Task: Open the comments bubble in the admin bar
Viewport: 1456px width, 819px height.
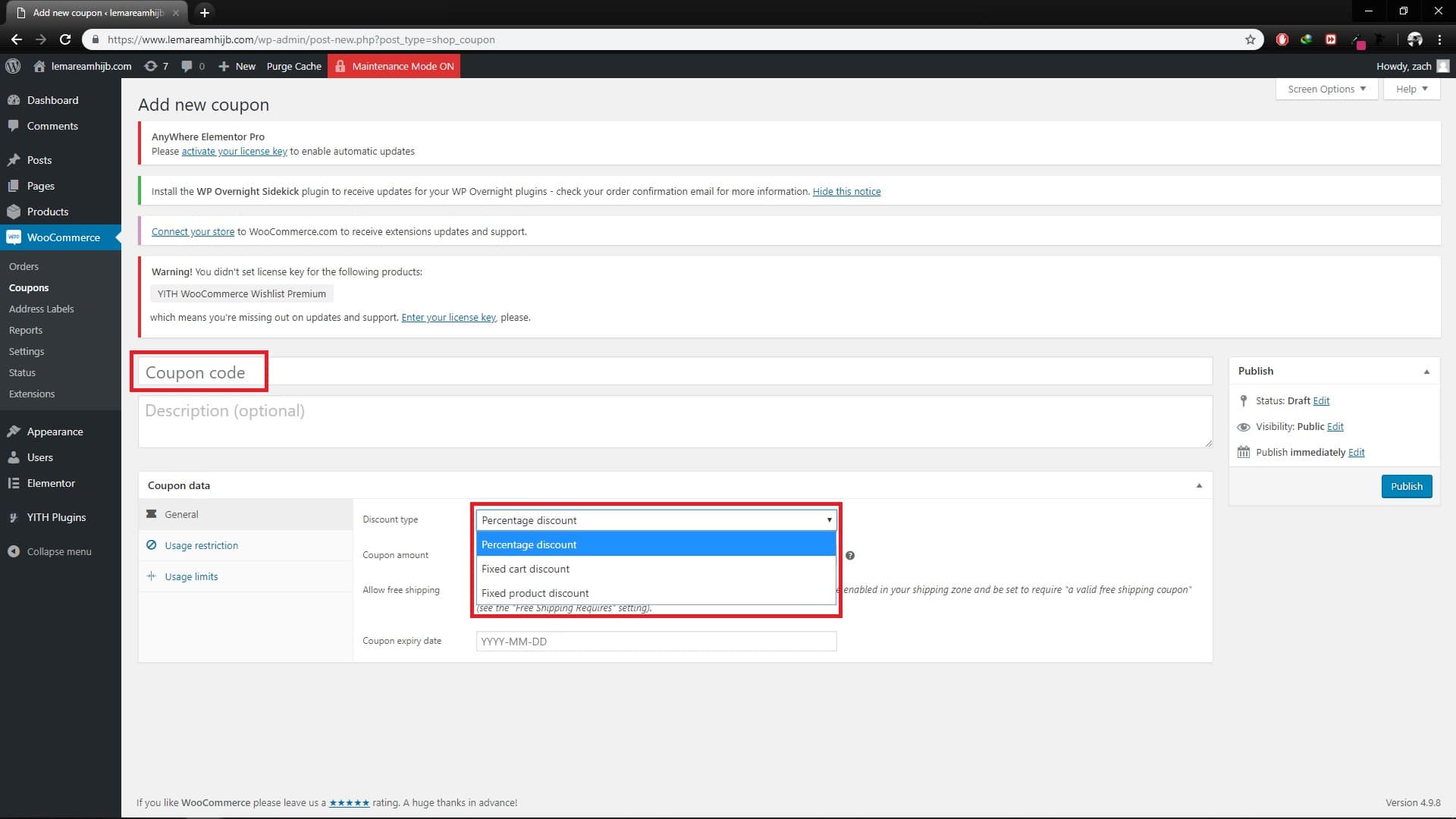Action: [193, 66]
